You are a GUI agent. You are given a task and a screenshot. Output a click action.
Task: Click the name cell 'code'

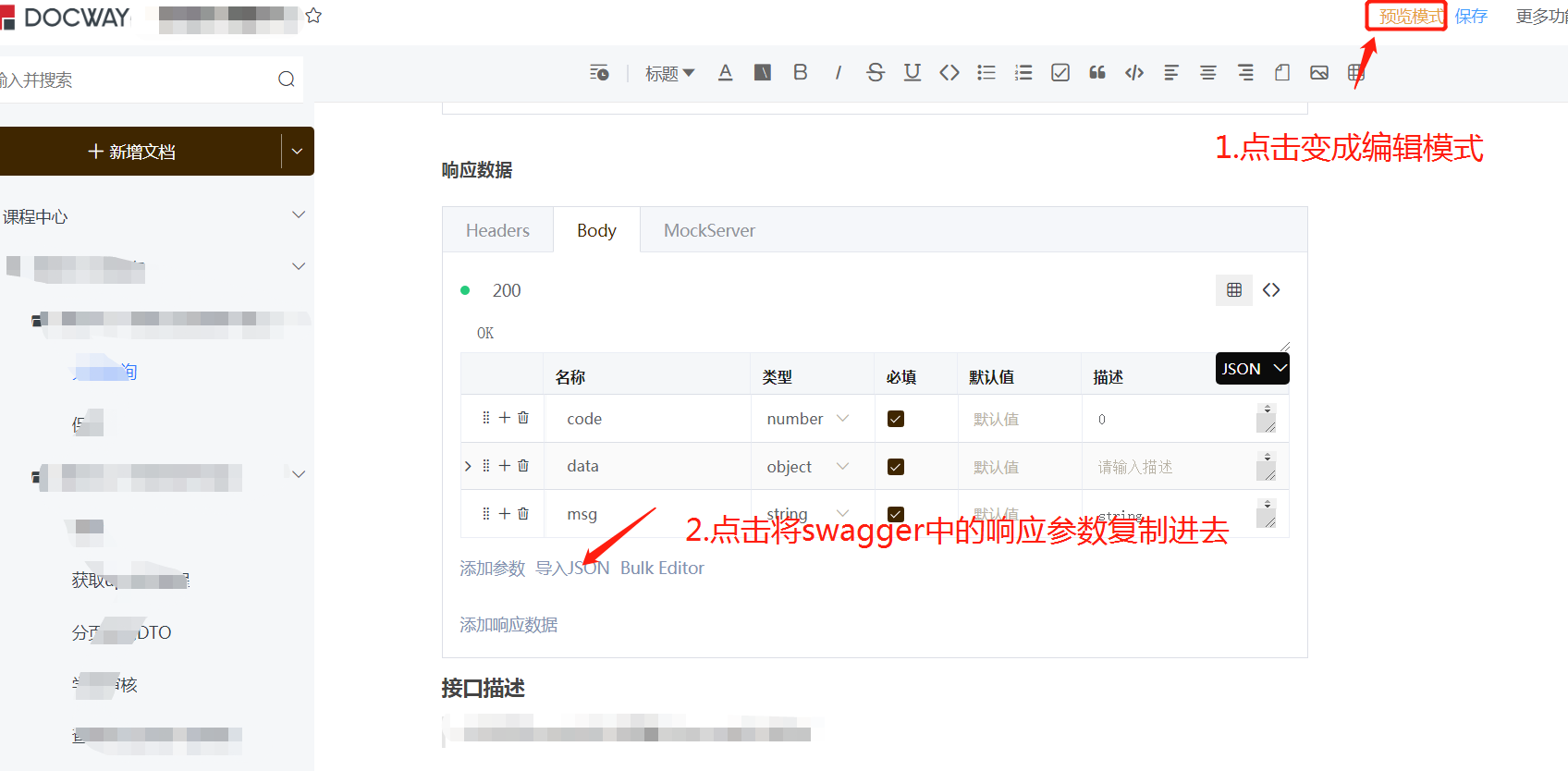coord(647,419)
